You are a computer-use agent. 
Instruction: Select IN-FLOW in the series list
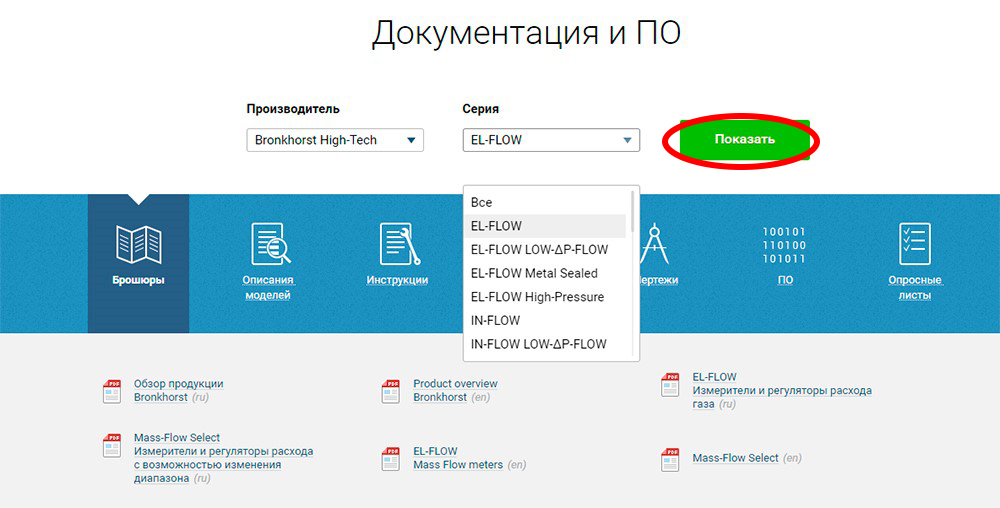(x=545, y=320)
